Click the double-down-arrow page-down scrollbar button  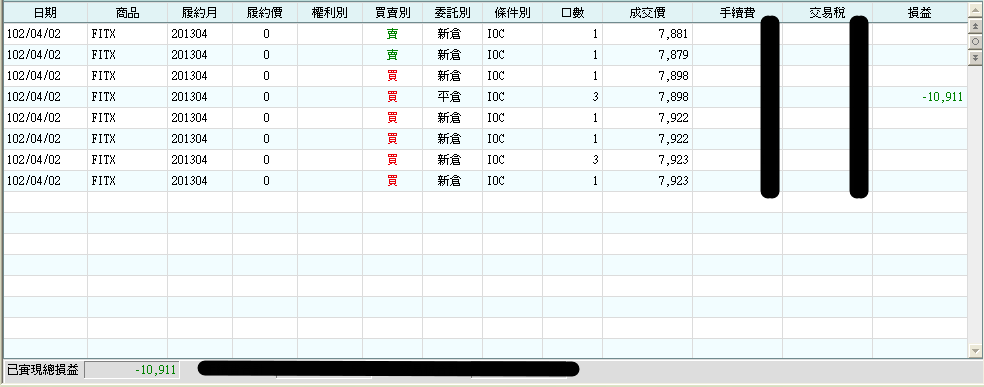tap(975, 57)
